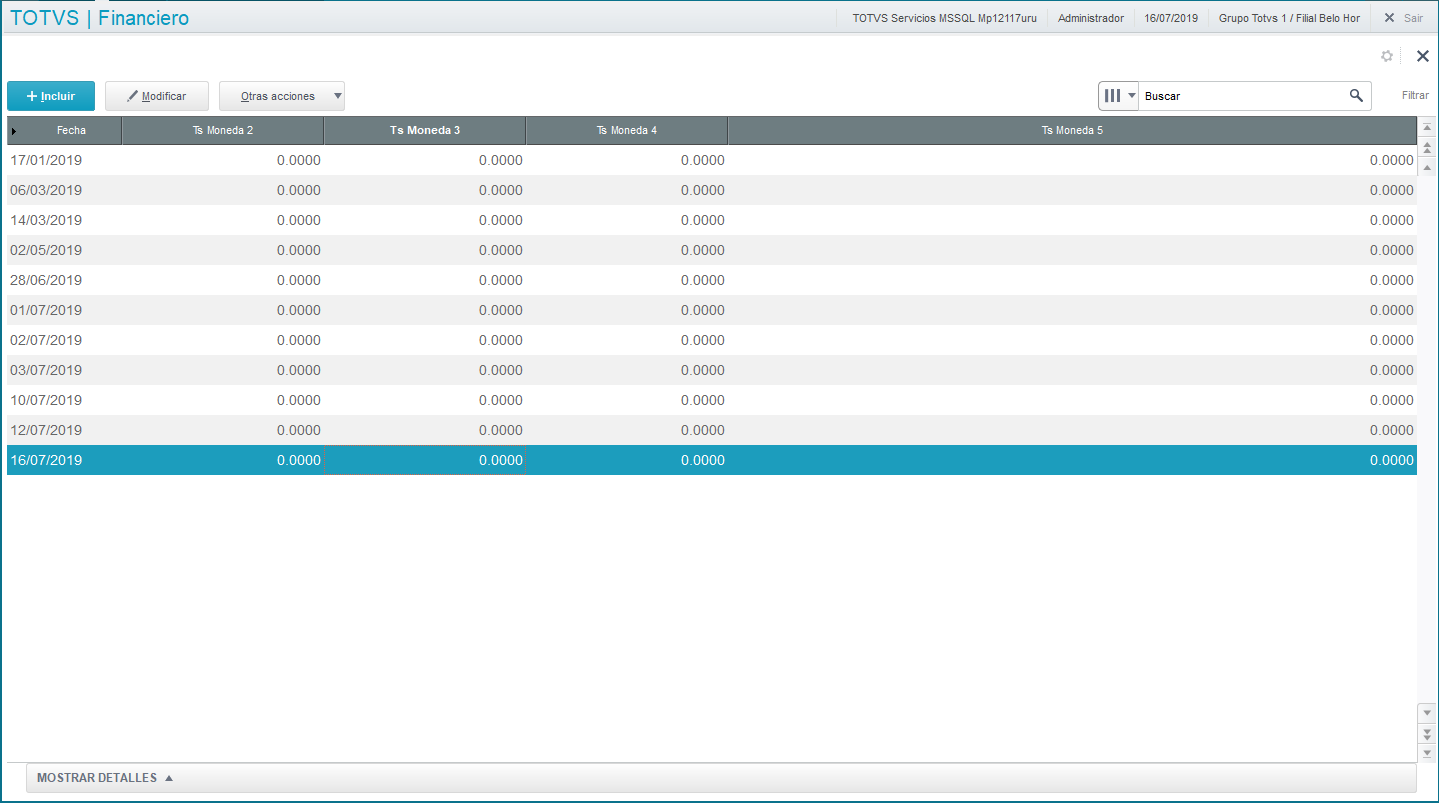Click the Sair exit button

(x=1403, y=18)
